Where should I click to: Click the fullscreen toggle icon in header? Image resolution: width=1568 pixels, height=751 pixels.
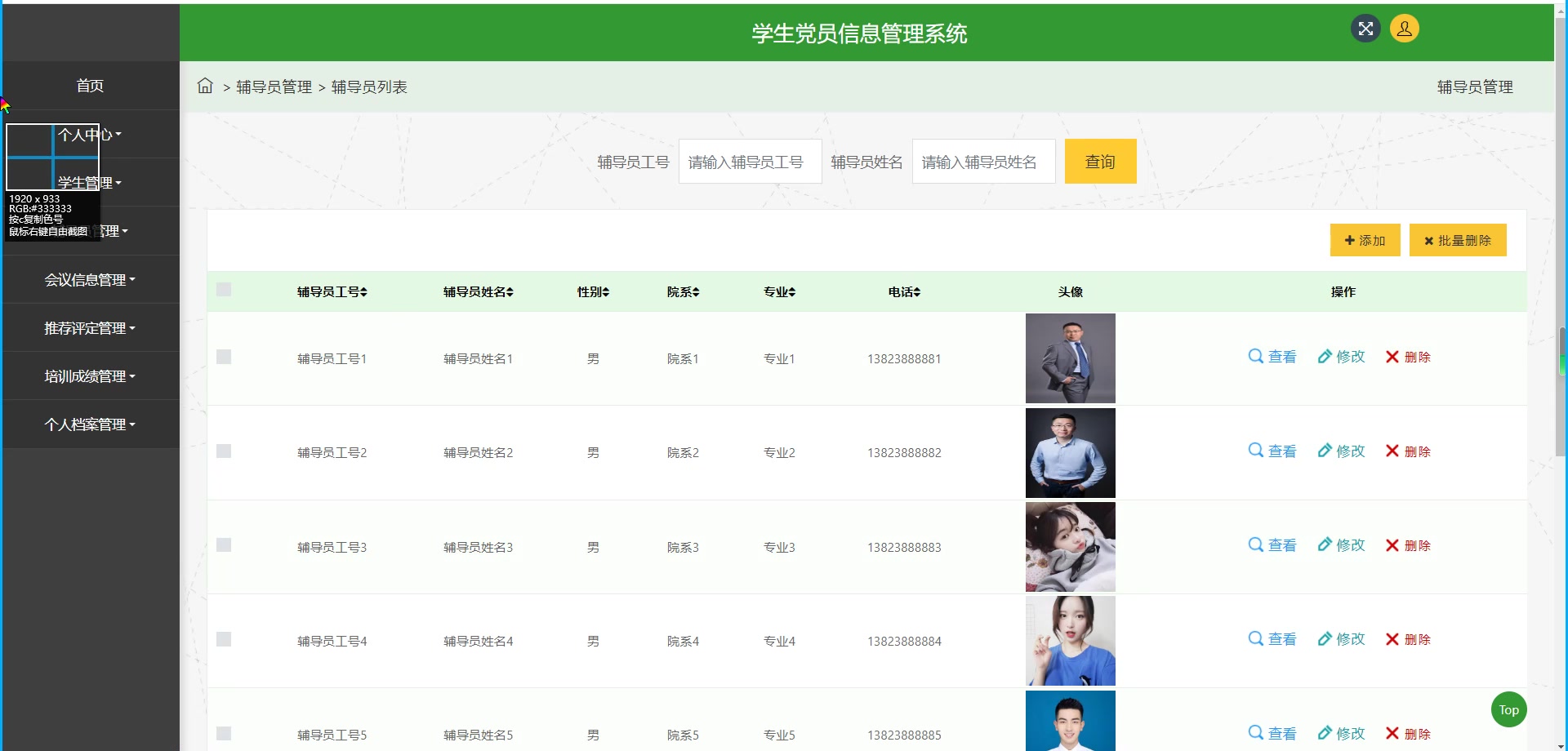(1365, 29)
